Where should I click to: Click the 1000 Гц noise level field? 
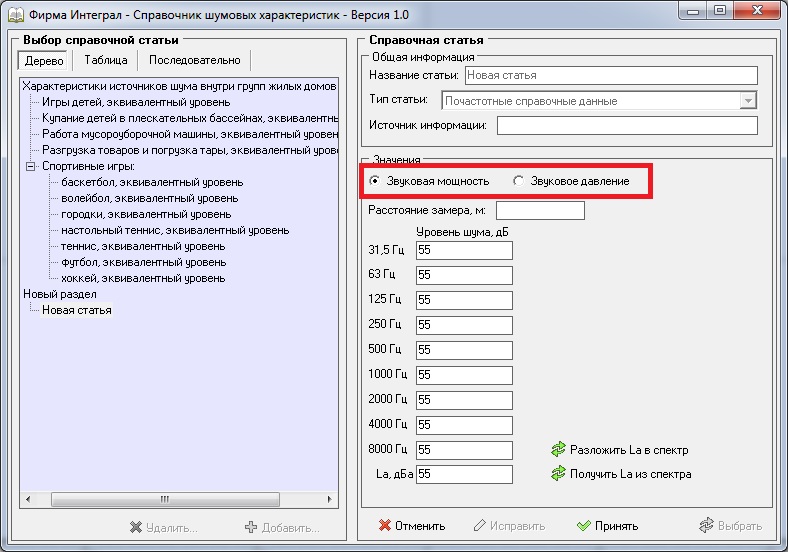[464, 374]
